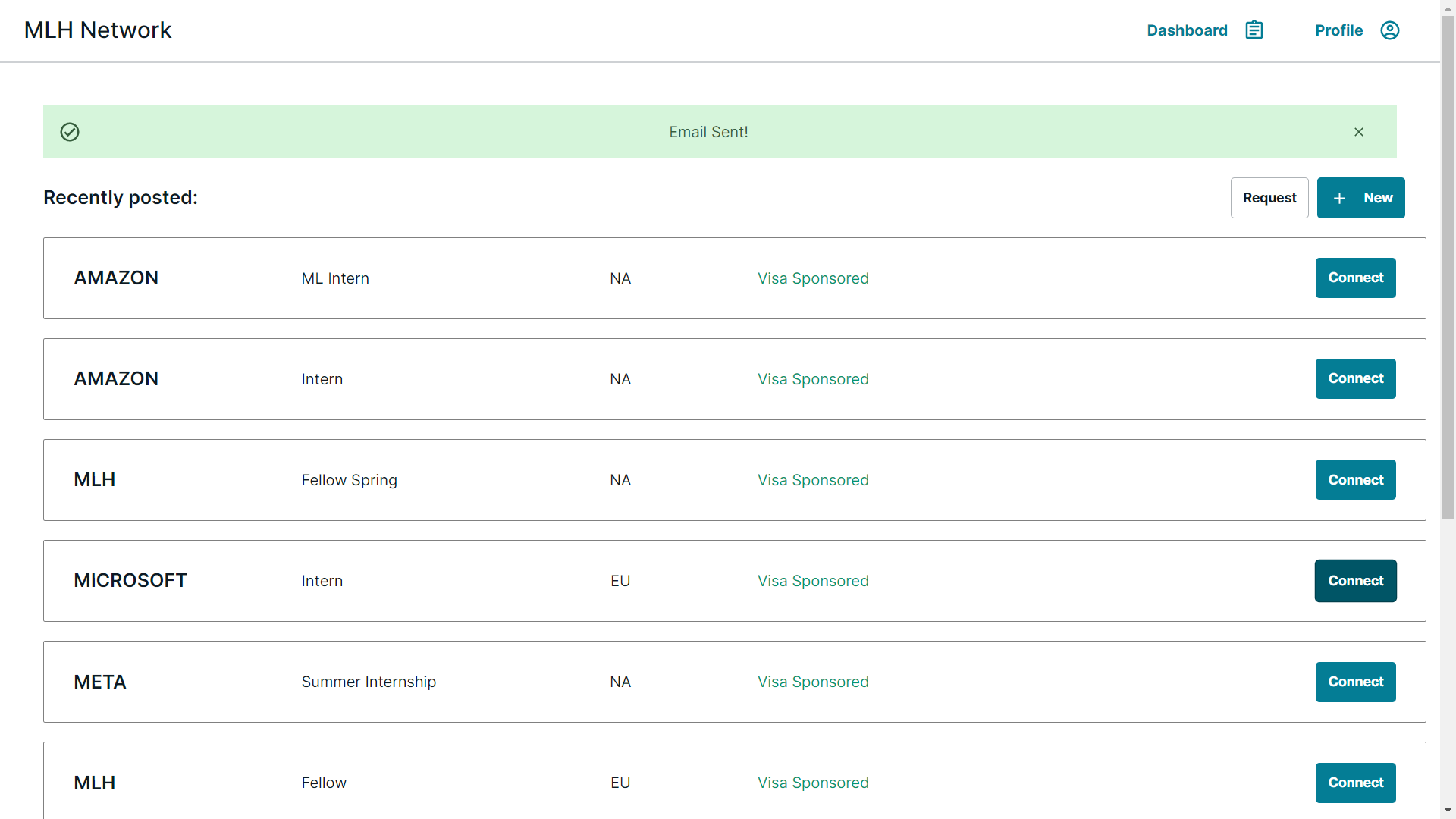Viewport: 1456px width, 819px height.
Task: Dismiss the Email Sent alert
Action: point(1358,132)
